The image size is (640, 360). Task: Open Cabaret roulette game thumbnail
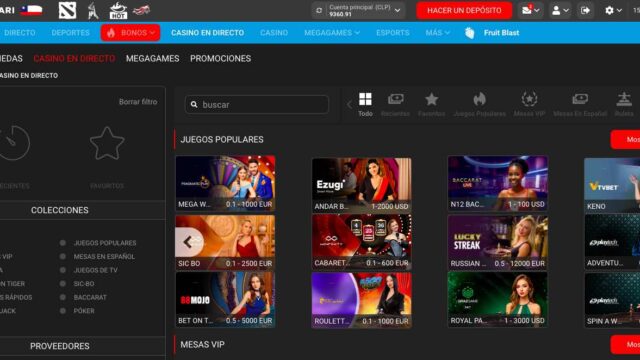point(362,242)
